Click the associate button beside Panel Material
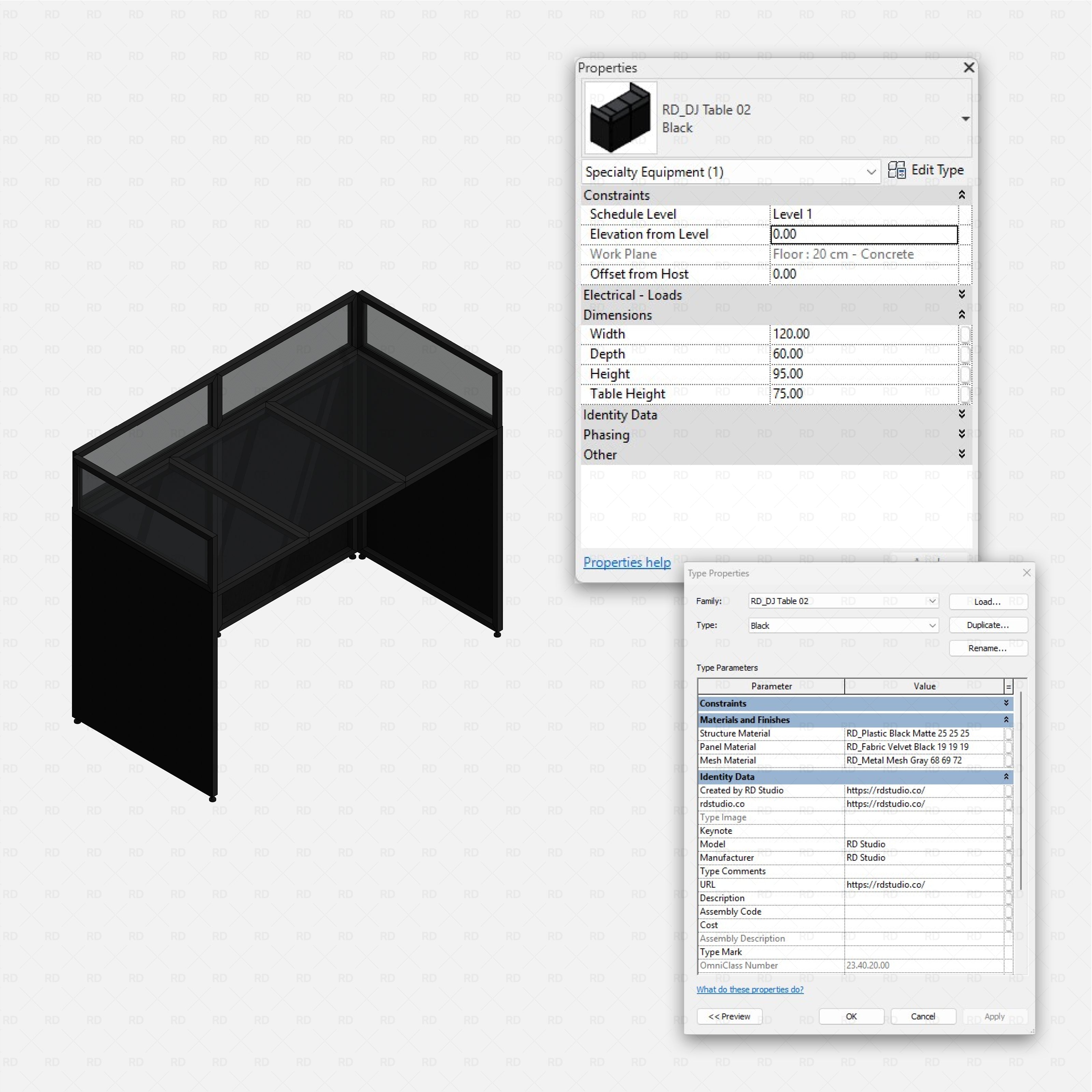Viewport: 1092px width, 1092px height. pos(1008,747)
